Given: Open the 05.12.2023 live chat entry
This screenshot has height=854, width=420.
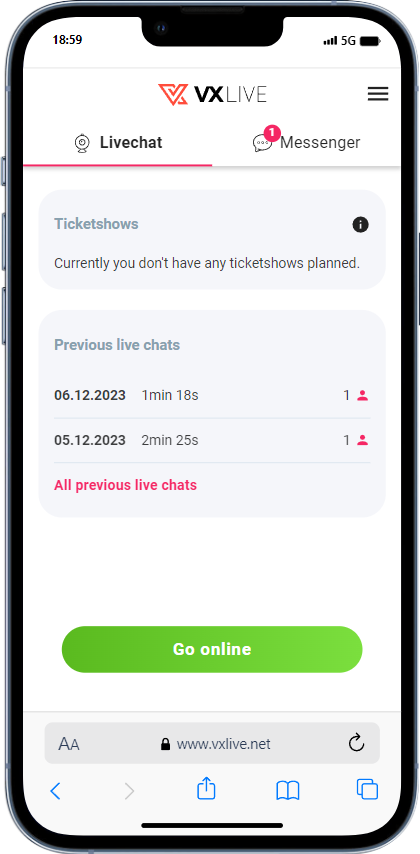Looking at the screenshot, I should [x=212, y=441].
